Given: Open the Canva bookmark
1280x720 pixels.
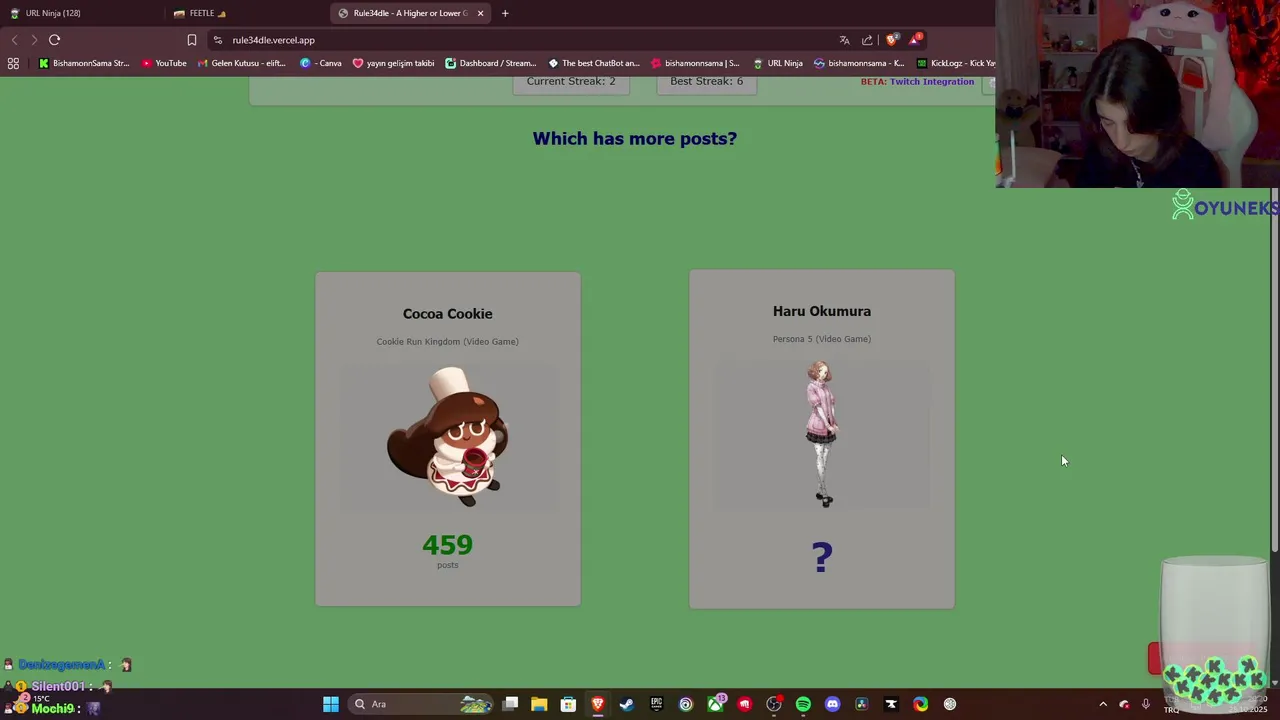Looking at the screenshot, I should tap(321, 63).
